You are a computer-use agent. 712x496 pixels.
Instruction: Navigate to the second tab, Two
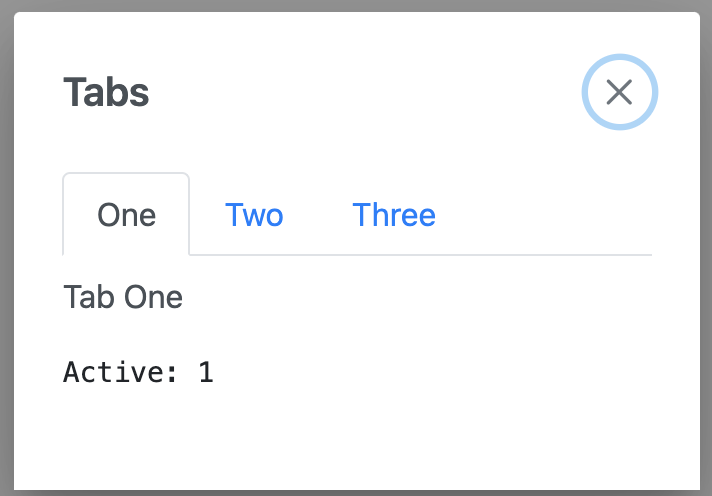pyautogui.click(x=254, y=215)
